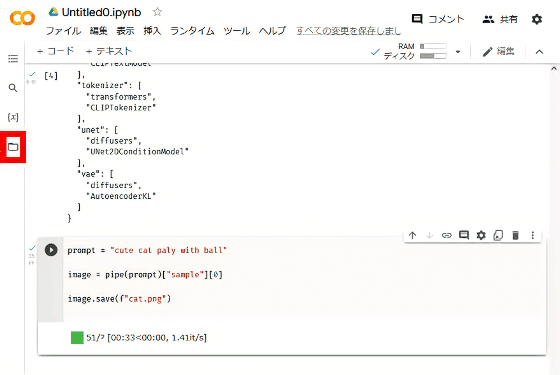Star the Untitled0.ipynb notebook
Viewport: 560px width, 375px height.
click(157, 12)
